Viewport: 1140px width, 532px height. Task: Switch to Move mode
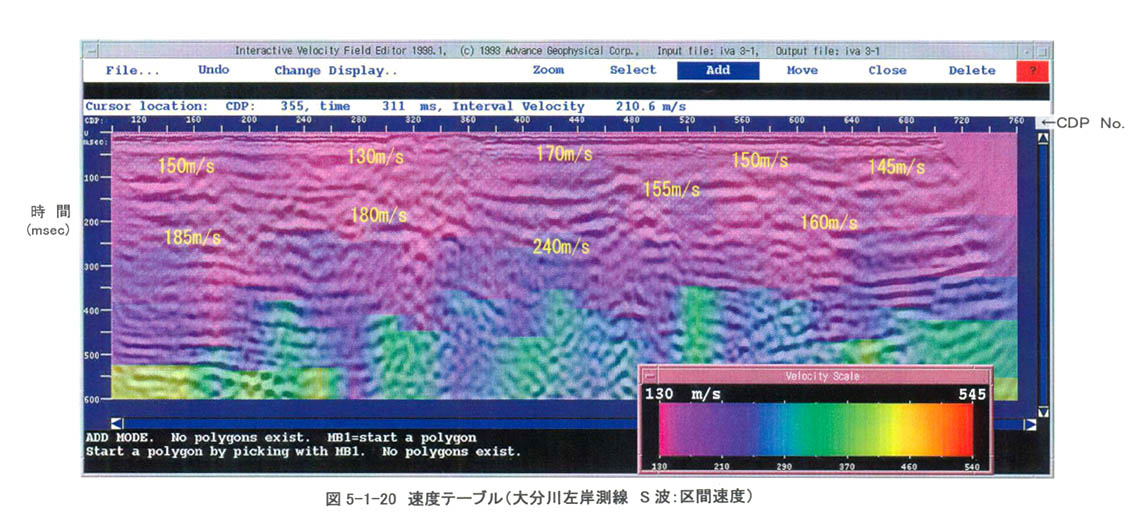coord(802,70)
